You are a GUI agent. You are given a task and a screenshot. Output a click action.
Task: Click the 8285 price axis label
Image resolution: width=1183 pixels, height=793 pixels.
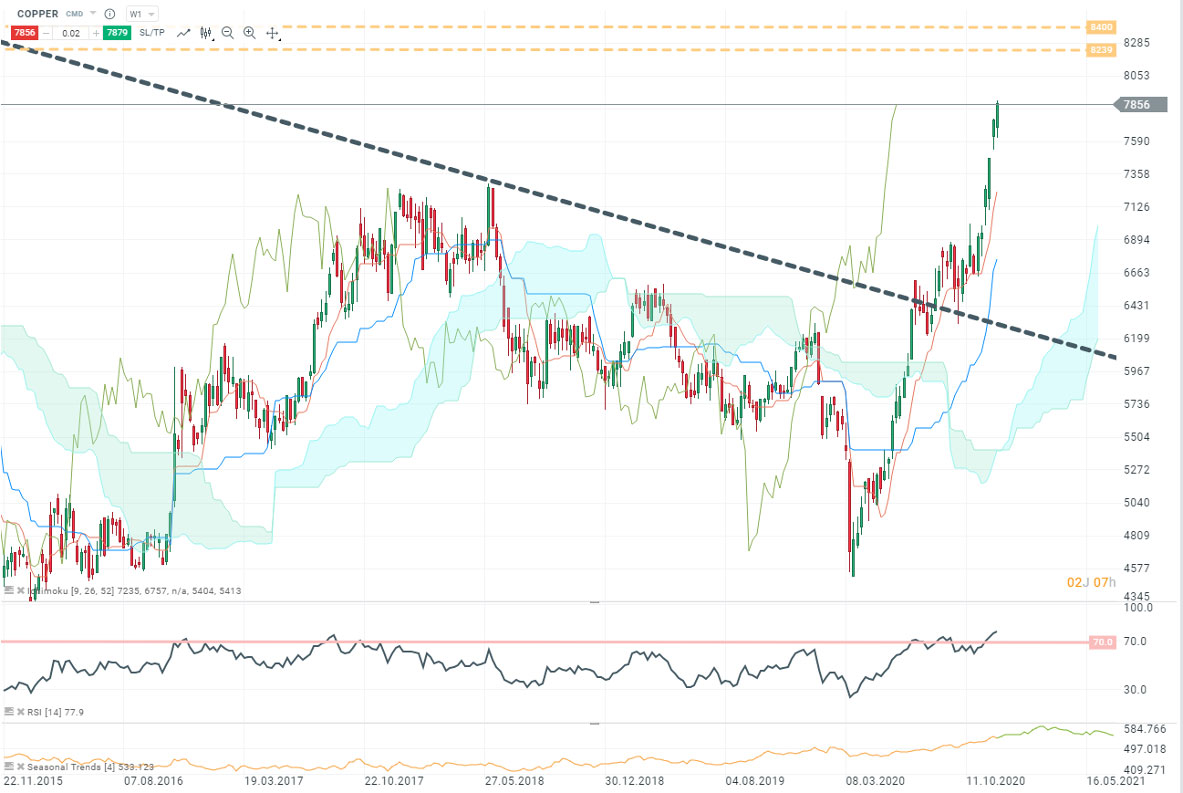click(1136, 42)
